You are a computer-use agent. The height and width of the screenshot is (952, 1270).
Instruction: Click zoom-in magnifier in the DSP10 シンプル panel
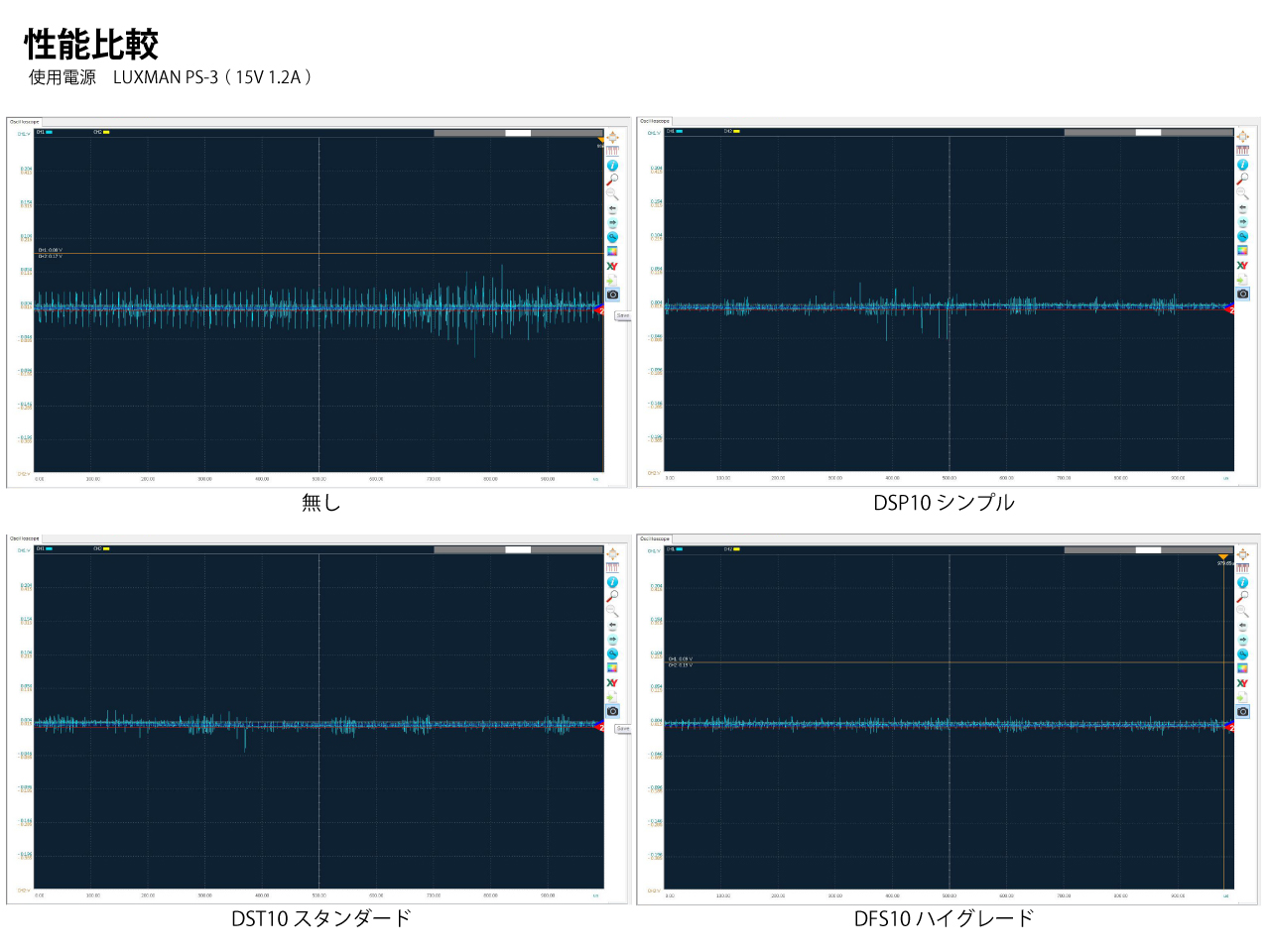pyautogui.click(x=1242, y=179)
